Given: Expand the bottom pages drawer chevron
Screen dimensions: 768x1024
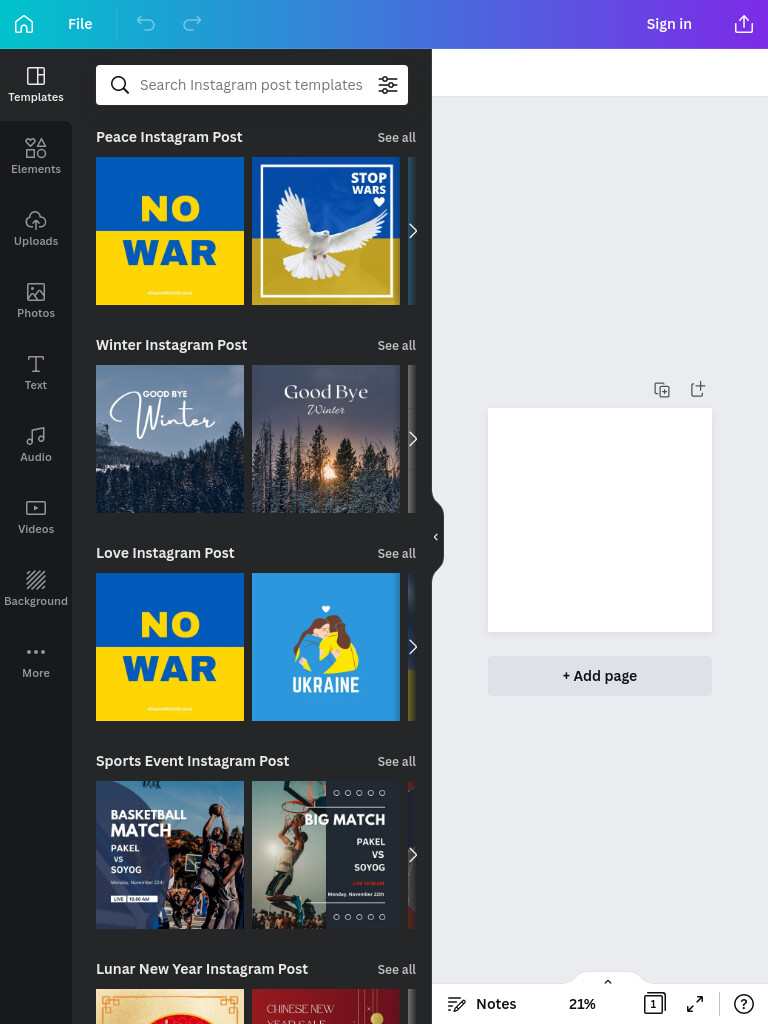Looking at the screenshot, I should point(608,981).
